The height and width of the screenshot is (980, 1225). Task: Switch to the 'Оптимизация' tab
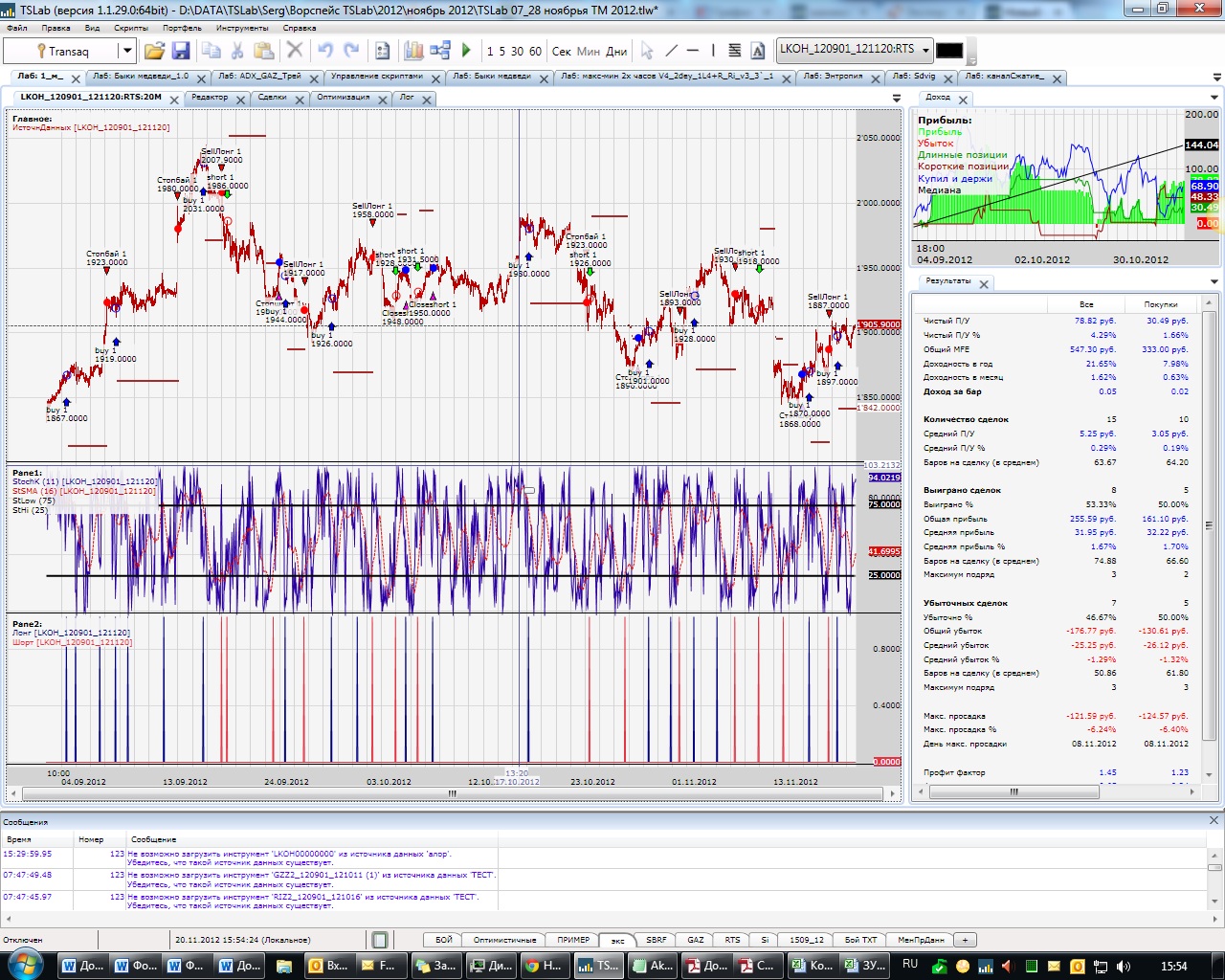pyautogui.click(x=343, y=98)
